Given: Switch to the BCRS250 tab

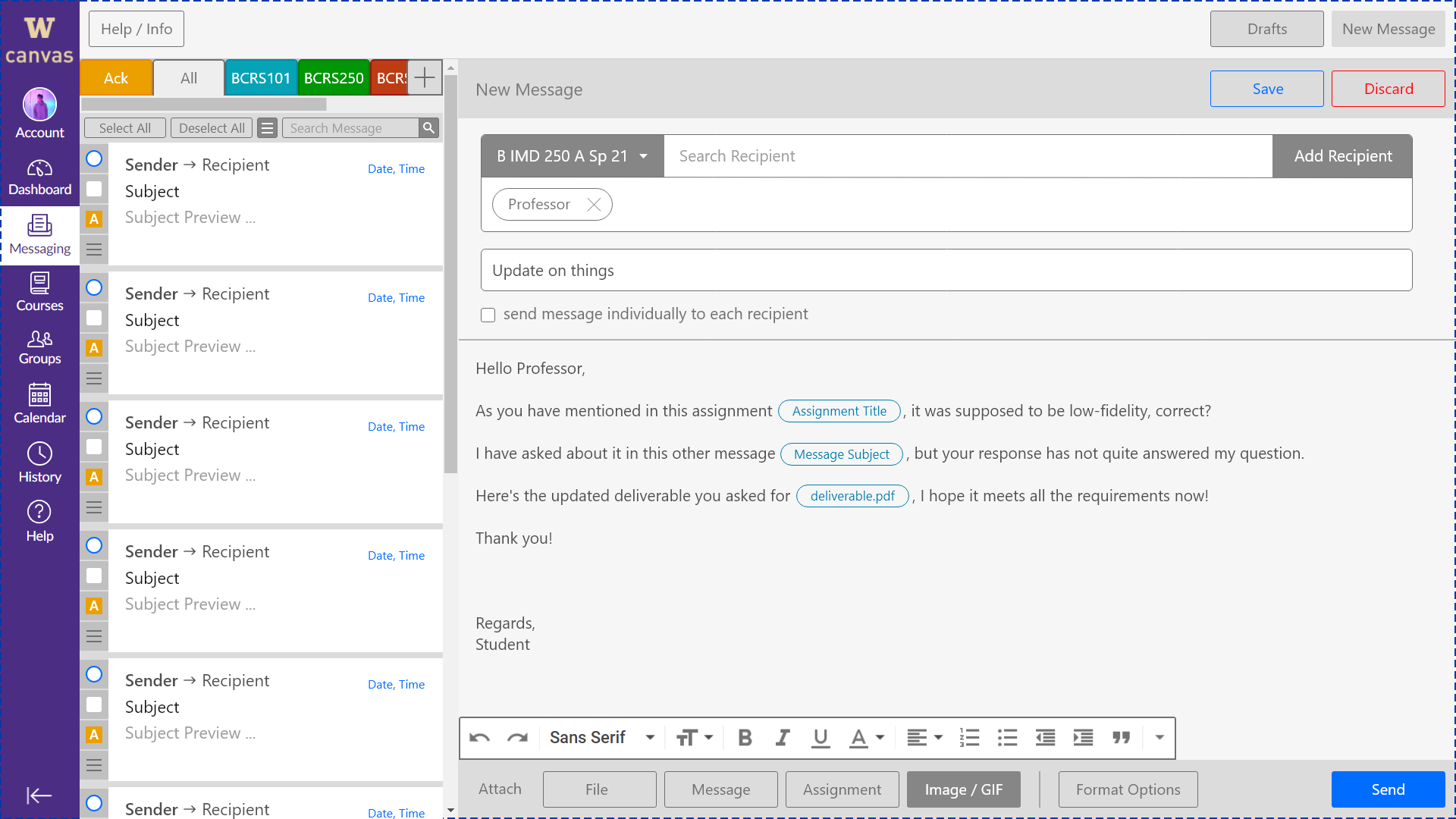Looking at the screenshot, I should [x=334, y=77].
